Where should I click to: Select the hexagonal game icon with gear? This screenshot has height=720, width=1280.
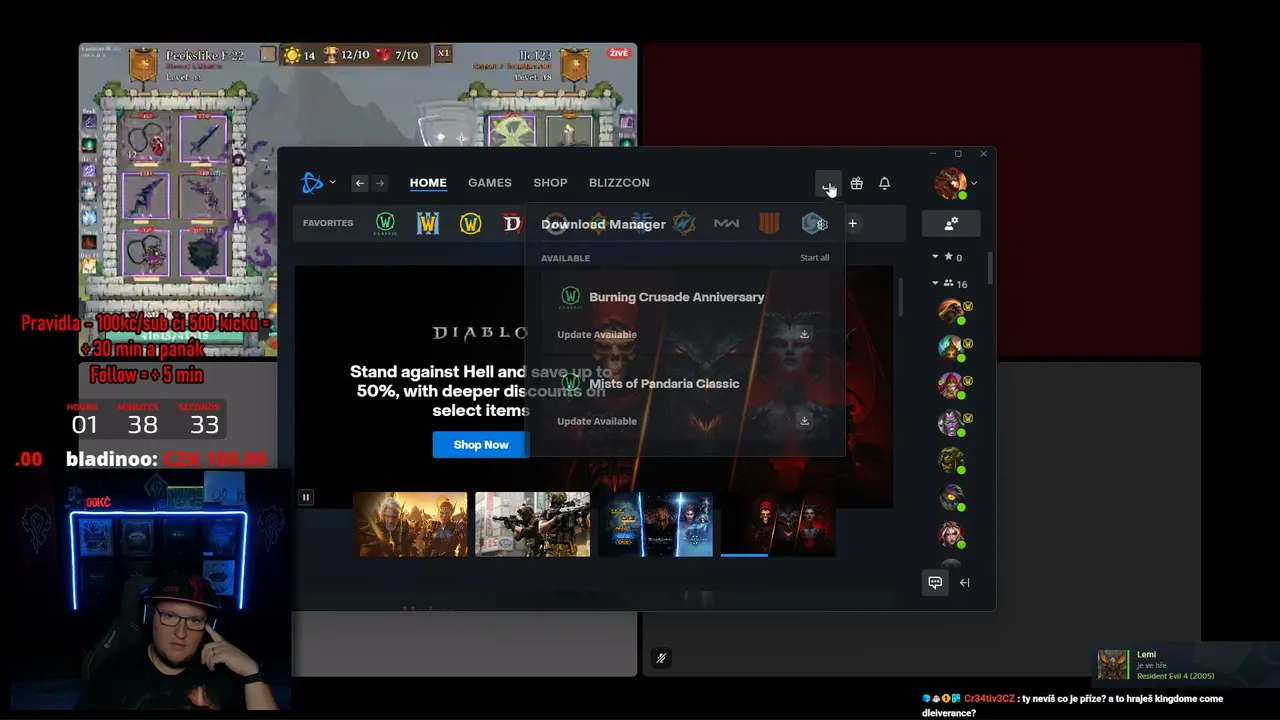pos(814,223)
